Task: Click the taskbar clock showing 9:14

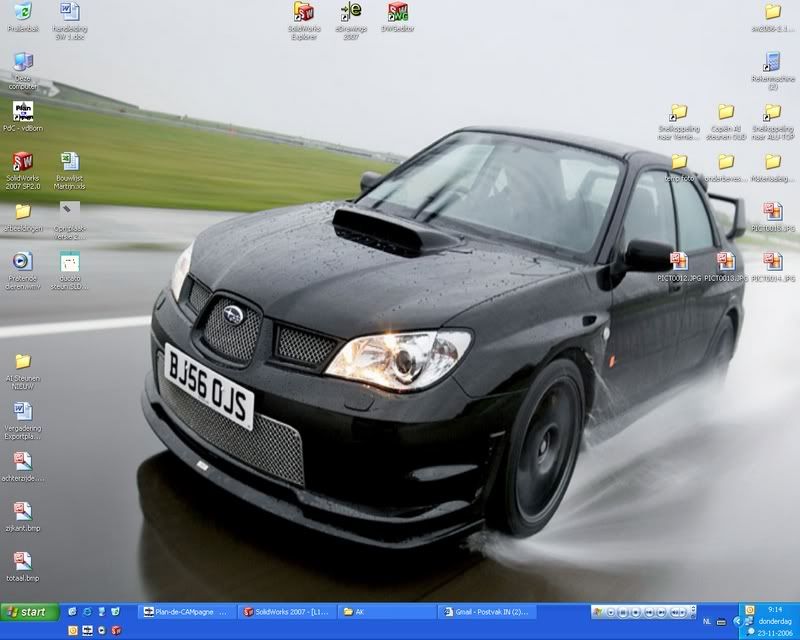Action: (774, 609)
